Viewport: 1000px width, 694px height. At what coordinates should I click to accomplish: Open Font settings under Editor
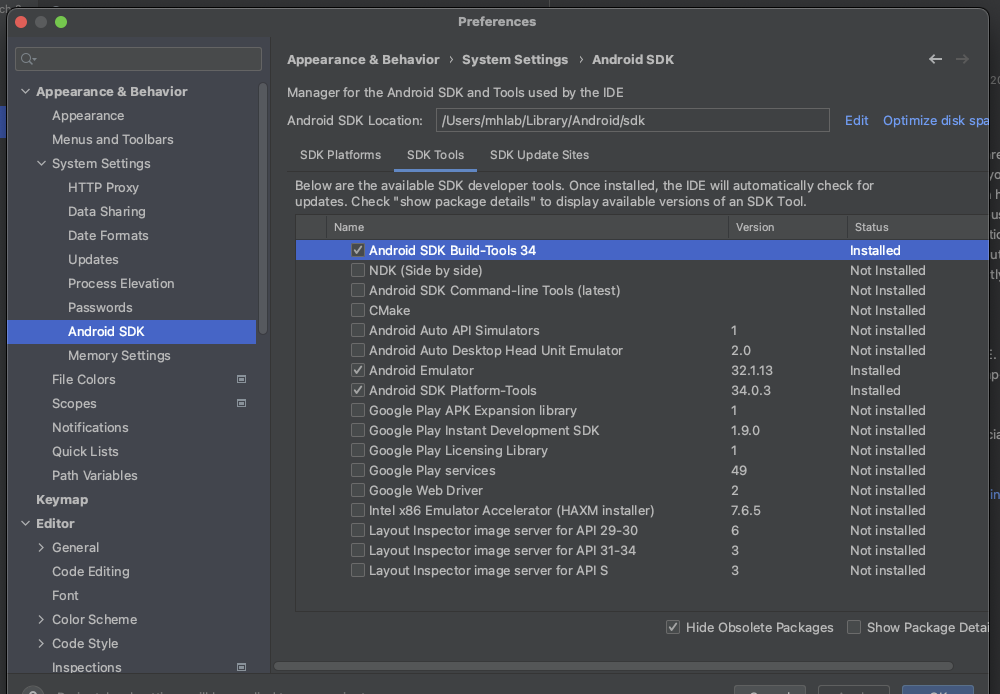pos(65,595)
